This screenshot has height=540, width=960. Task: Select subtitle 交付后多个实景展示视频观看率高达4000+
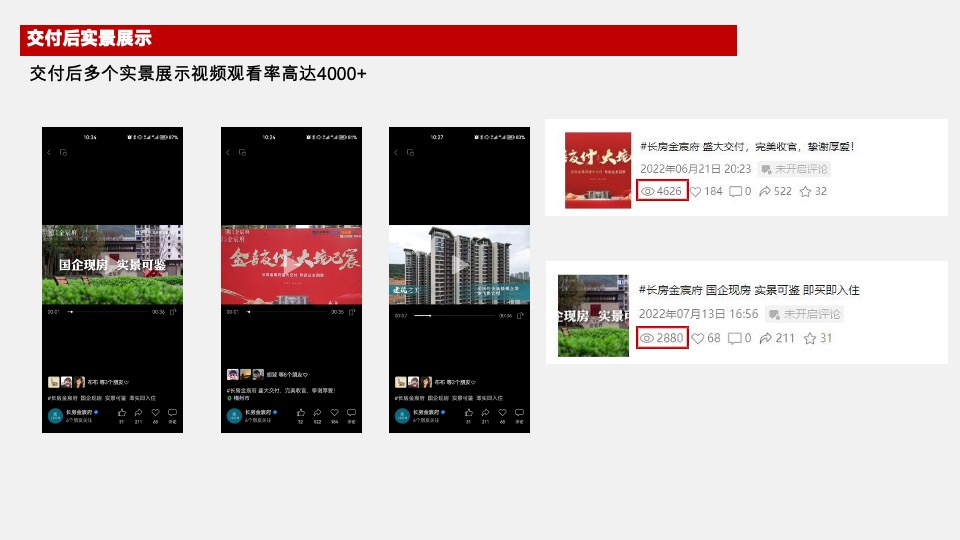(198, 73)
